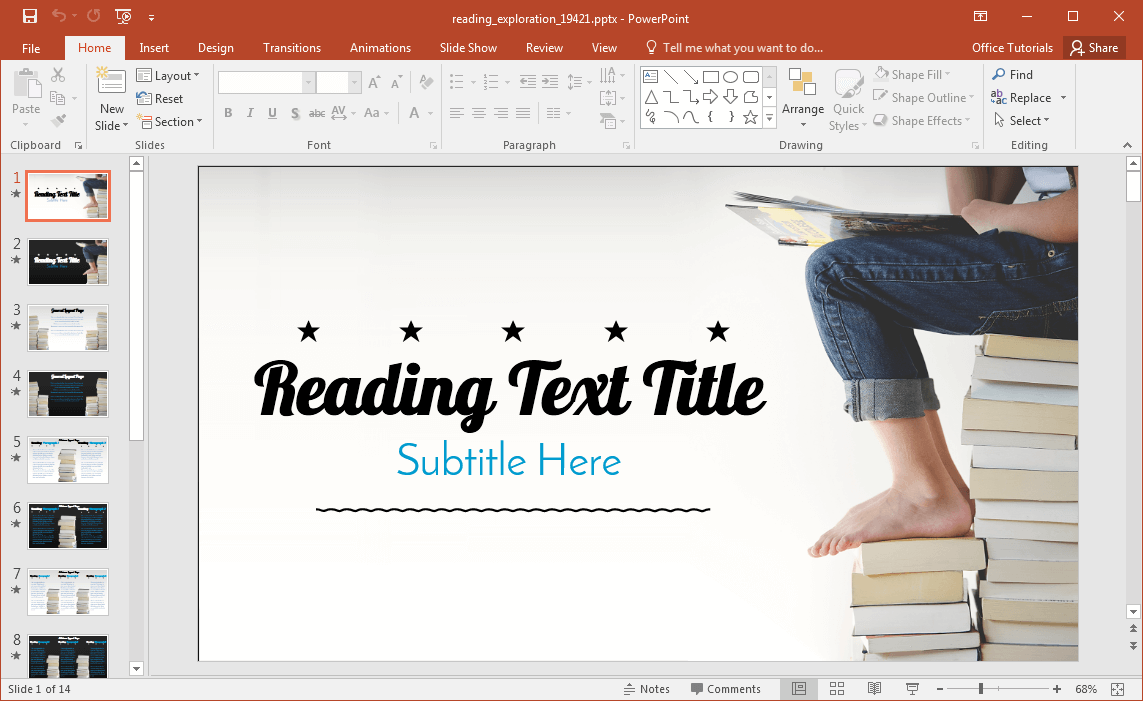The height and width of the screenshot is (701, 1143).
Task: Switch to Slide Sorter view
Action: coord(837,689)
